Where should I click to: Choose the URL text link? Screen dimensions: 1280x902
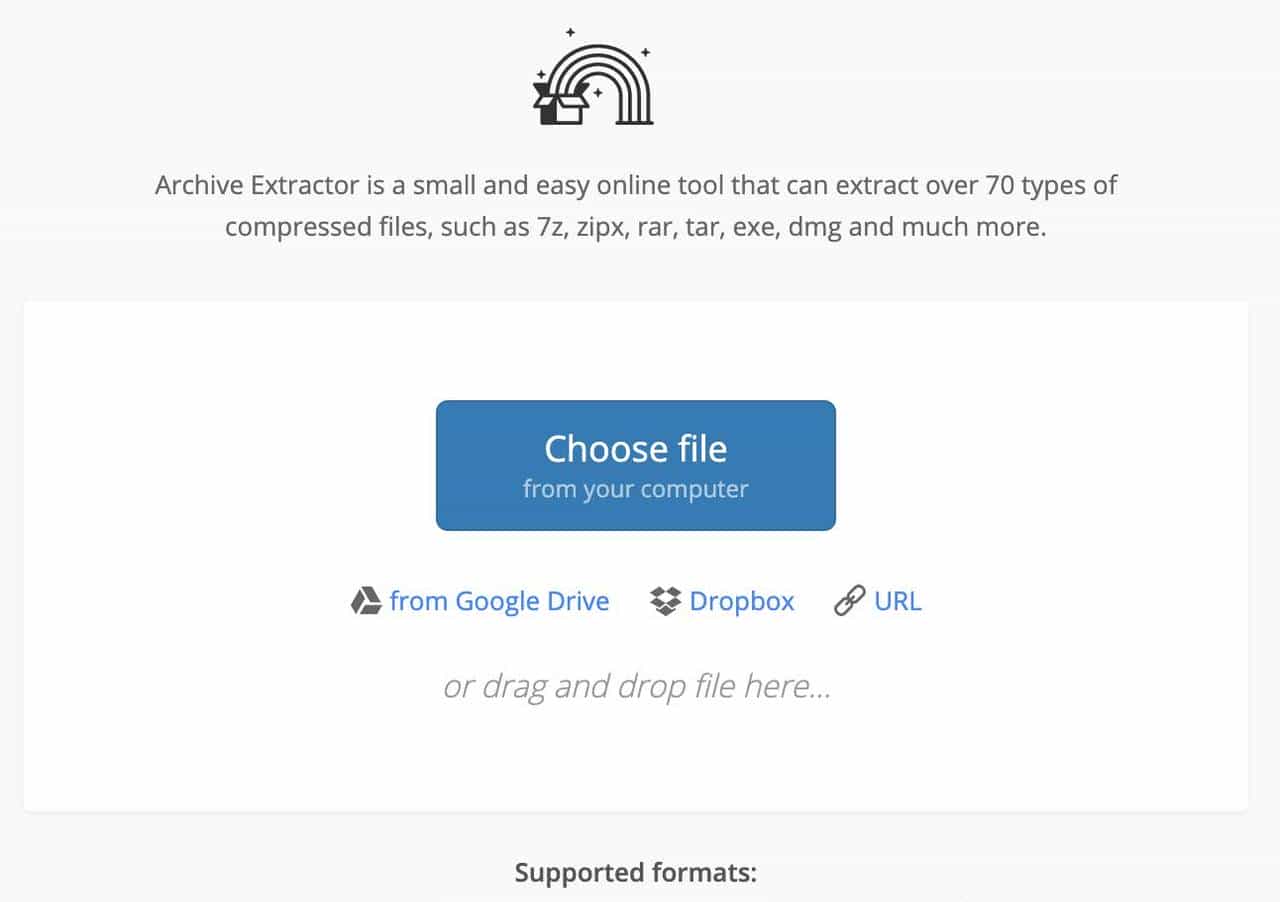pos(897,601)
